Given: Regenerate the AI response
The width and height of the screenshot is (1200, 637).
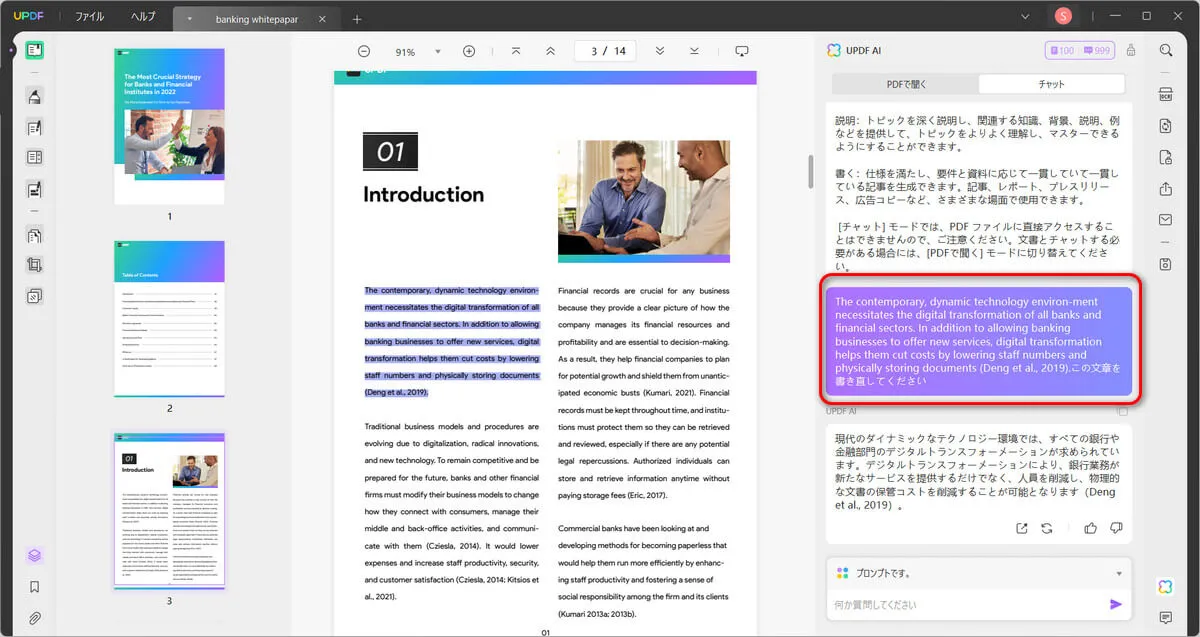Looking at the screenshot, I should pos(1047,528).
